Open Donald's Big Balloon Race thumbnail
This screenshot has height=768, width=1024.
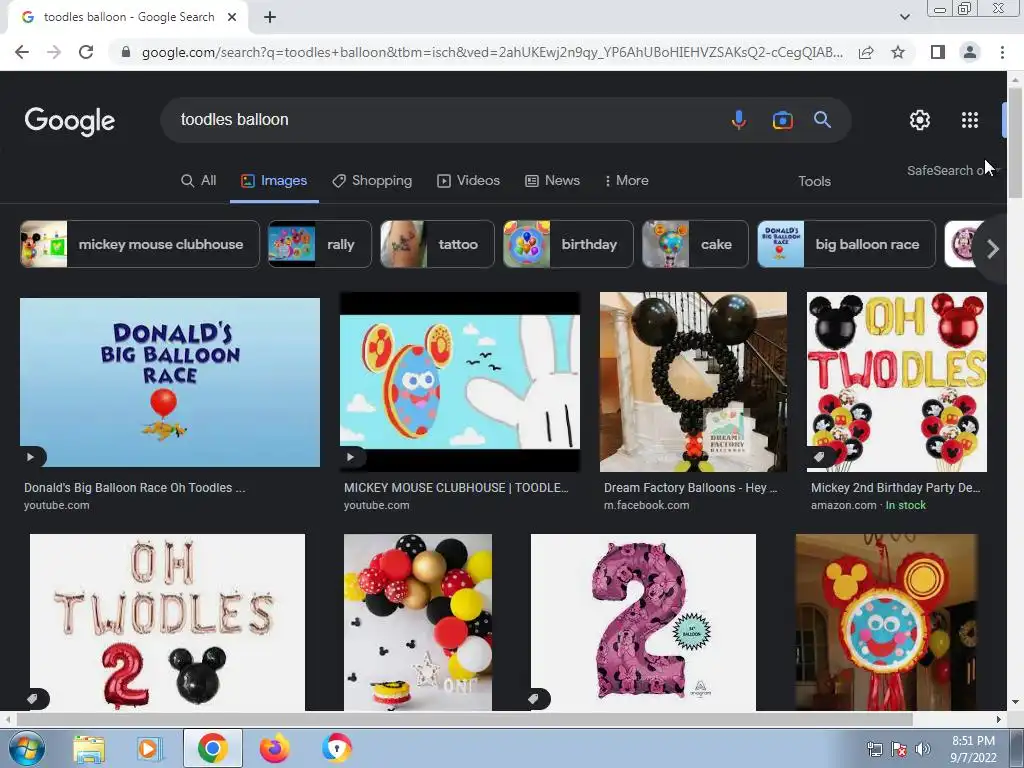pos(170,383)
